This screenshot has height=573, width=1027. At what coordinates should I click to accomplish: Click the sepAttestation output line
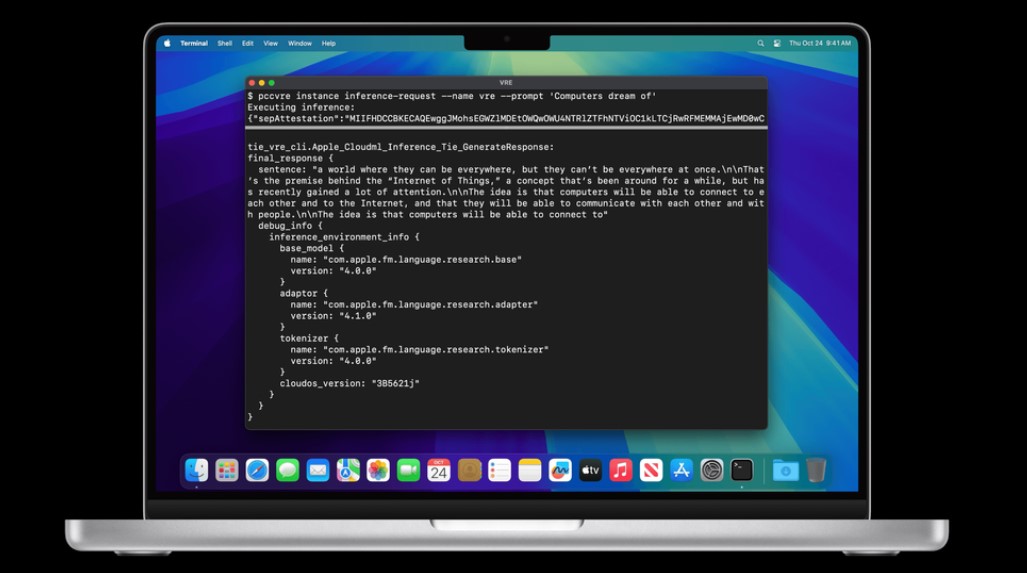(506, 119)
